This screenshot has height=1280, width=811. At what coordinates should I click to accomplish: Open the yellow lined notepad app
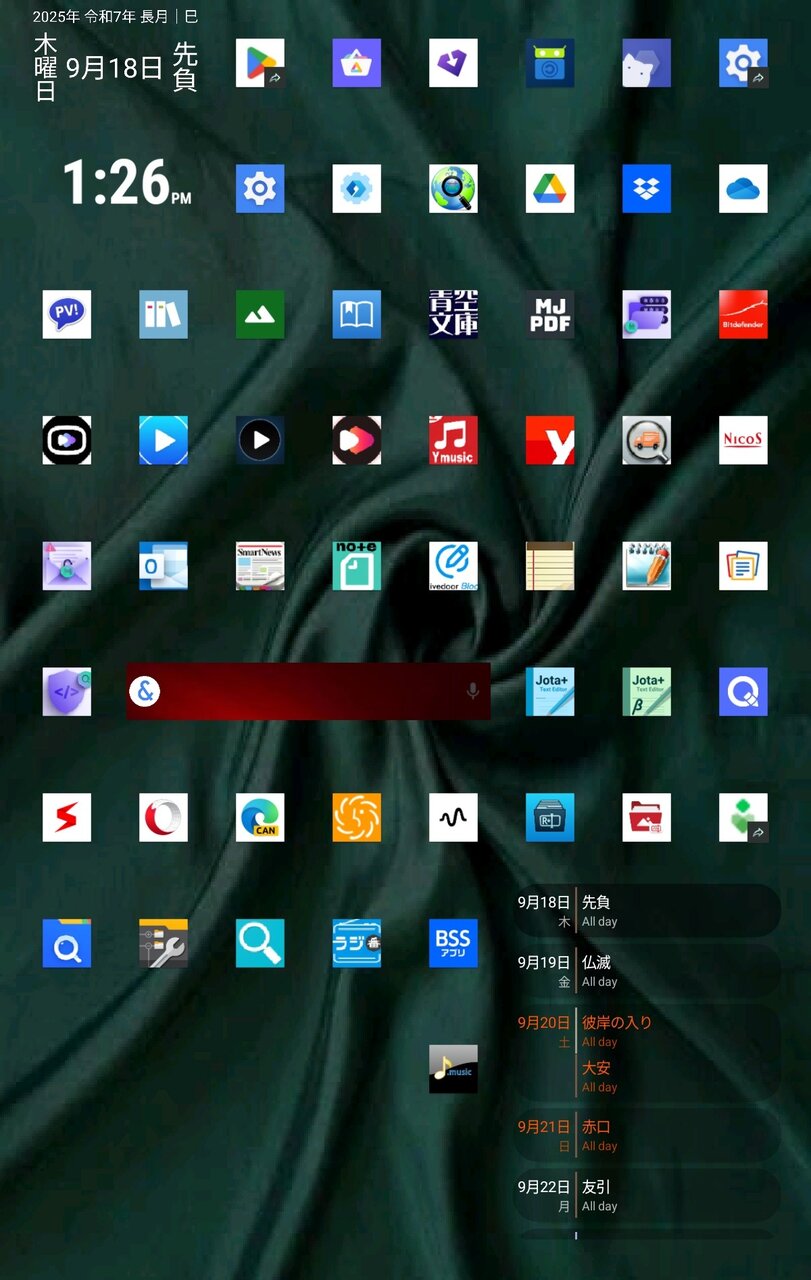tap(550, 566)
